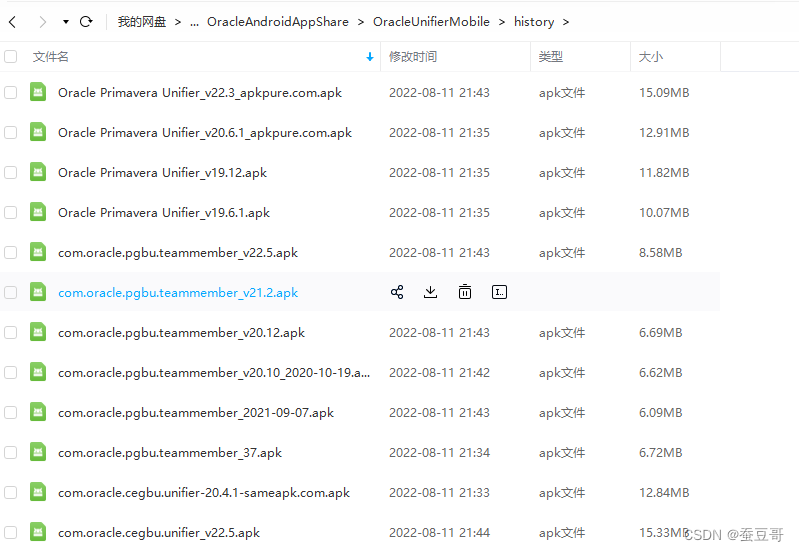Select file Oracle Primavera Unifier_v19.12.apk
Viewport: 799px width, 551px height.
[x=163, y=173]
